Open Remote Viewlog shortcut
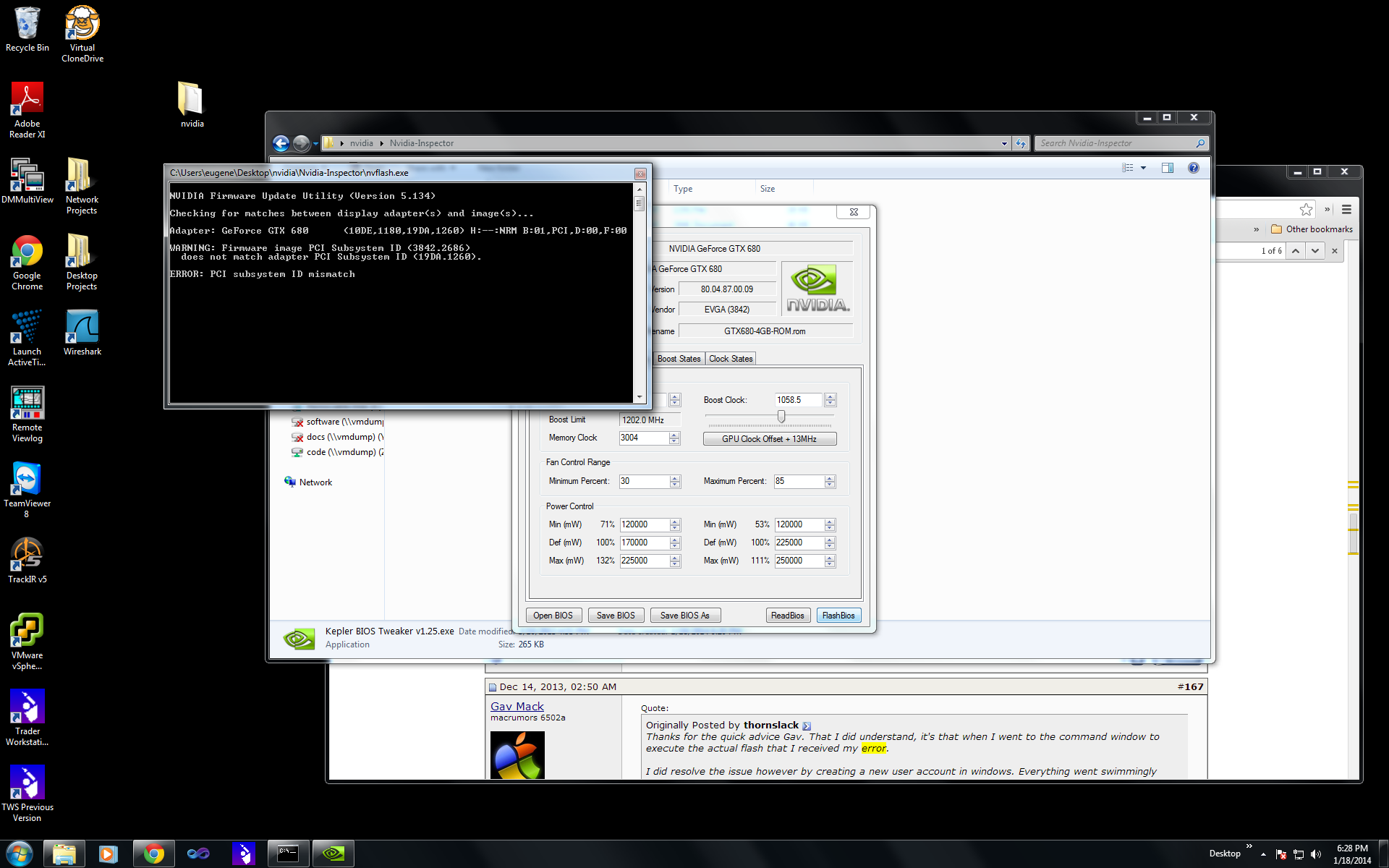Viewport: 1389px width, 868px height. 27,414
